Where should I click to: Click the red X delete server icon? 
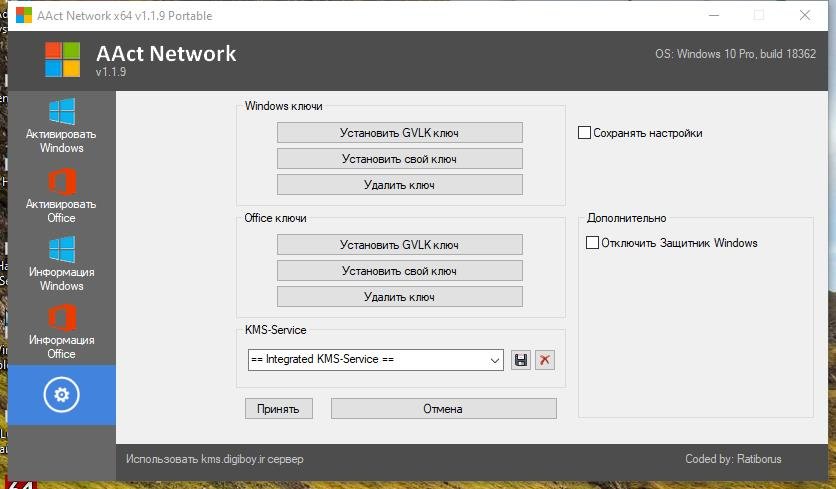544,360
